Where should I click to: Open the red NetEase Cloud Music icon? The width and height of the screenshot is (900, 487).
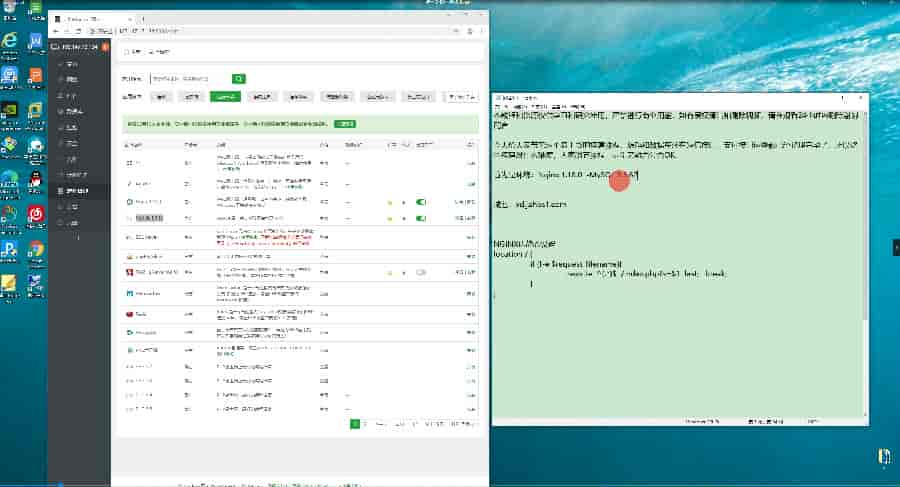(x=36, y=216)
